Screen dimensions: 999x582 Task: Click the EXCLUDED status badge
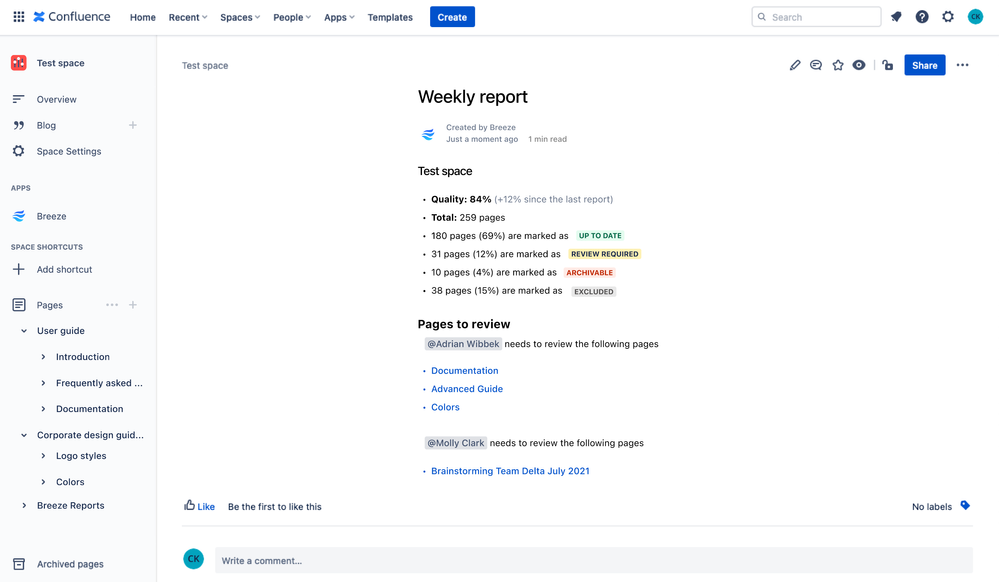[x=593, y=291]
